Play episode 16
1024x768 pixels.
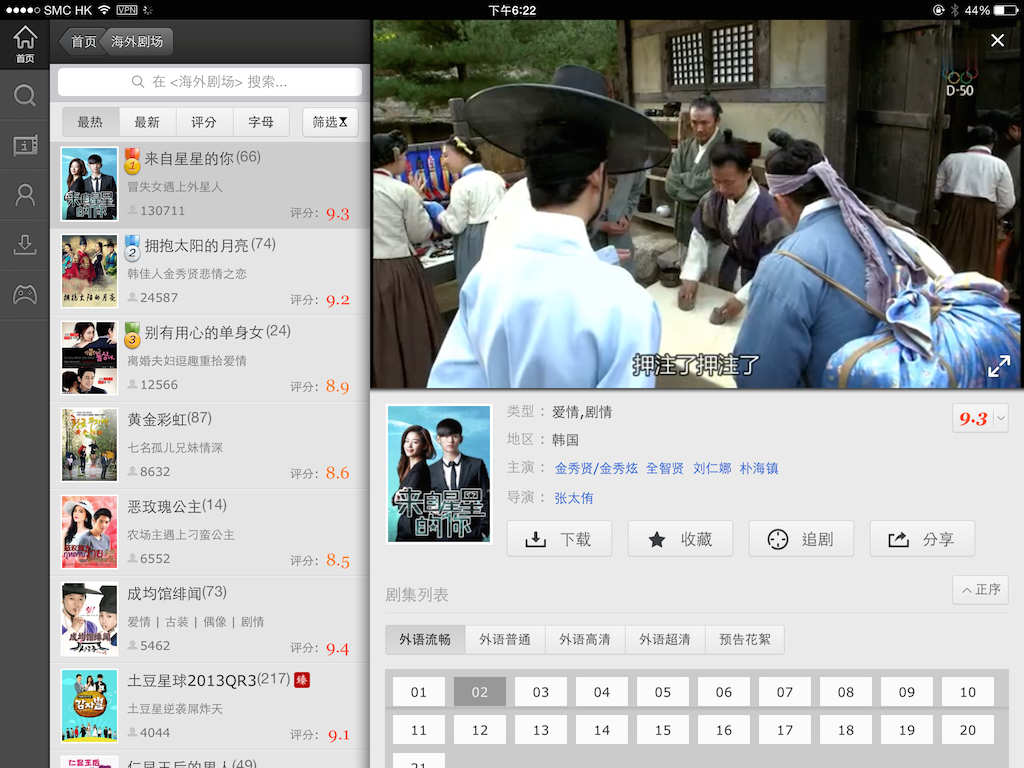click(x=724, y=729)
